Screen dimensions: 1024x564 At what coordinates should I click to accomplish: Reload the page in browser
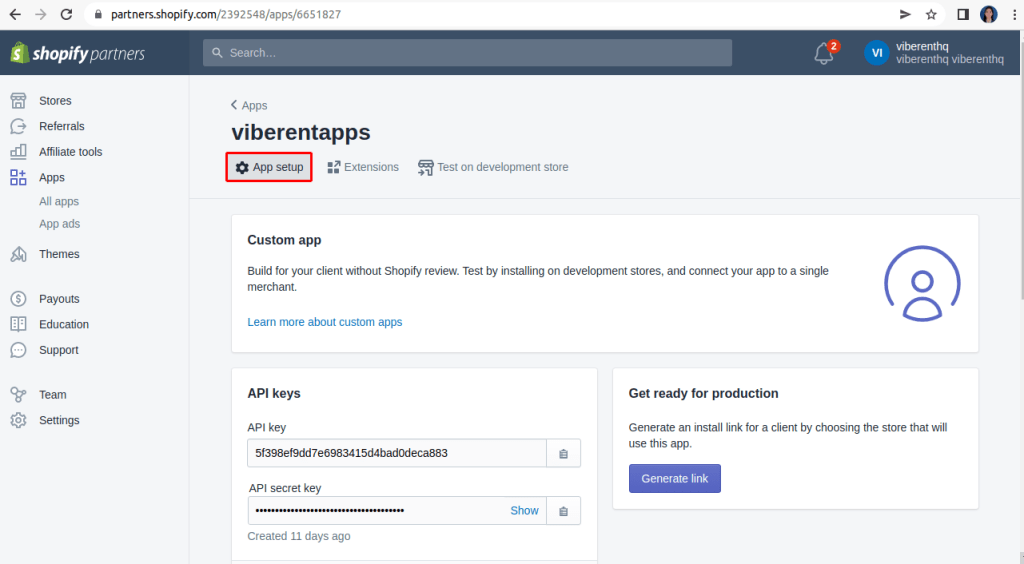[x=66, y=15]
